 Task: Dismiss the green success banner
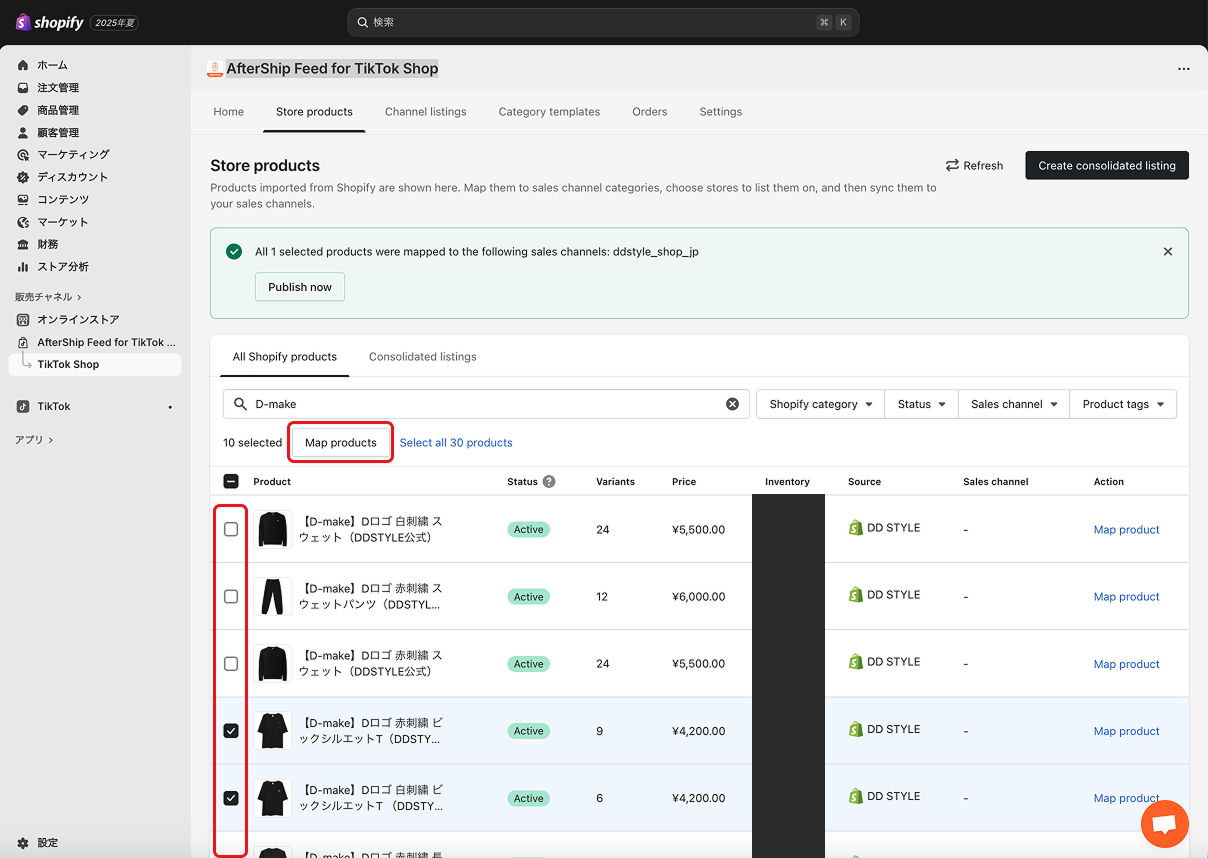tap(1167, 252)
